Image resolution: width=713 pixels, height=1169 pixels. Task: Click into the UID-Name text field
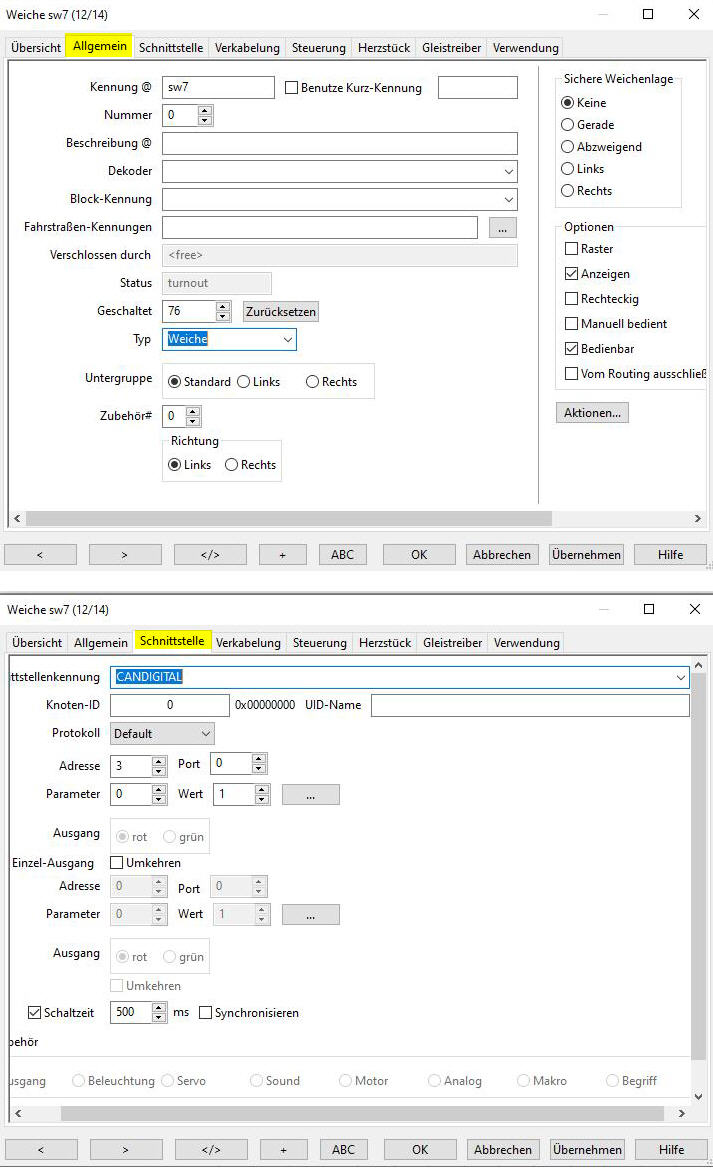(530, 706)
